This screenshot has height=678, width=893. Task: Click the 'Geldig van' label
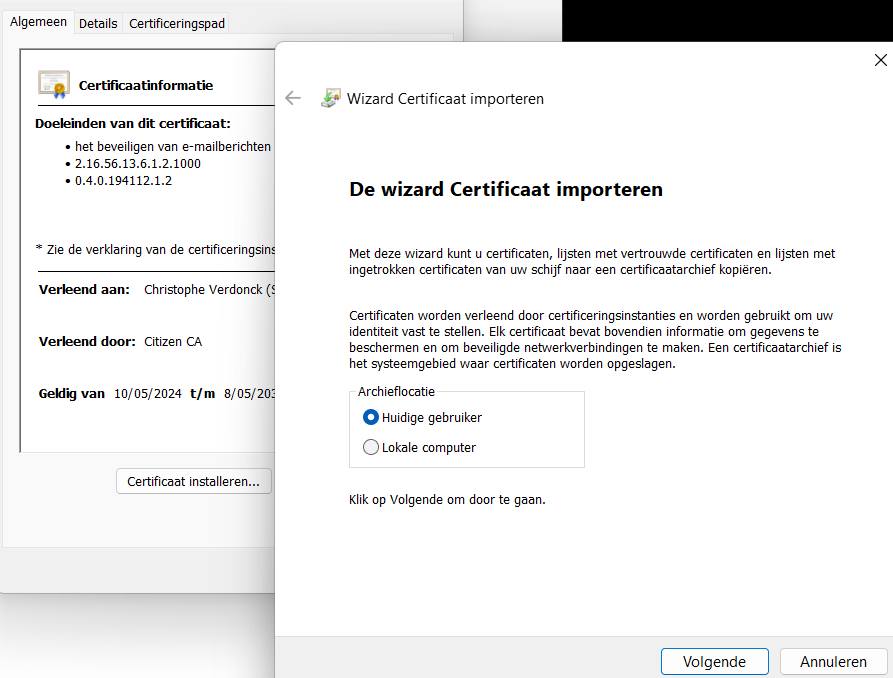click(72, 394)
